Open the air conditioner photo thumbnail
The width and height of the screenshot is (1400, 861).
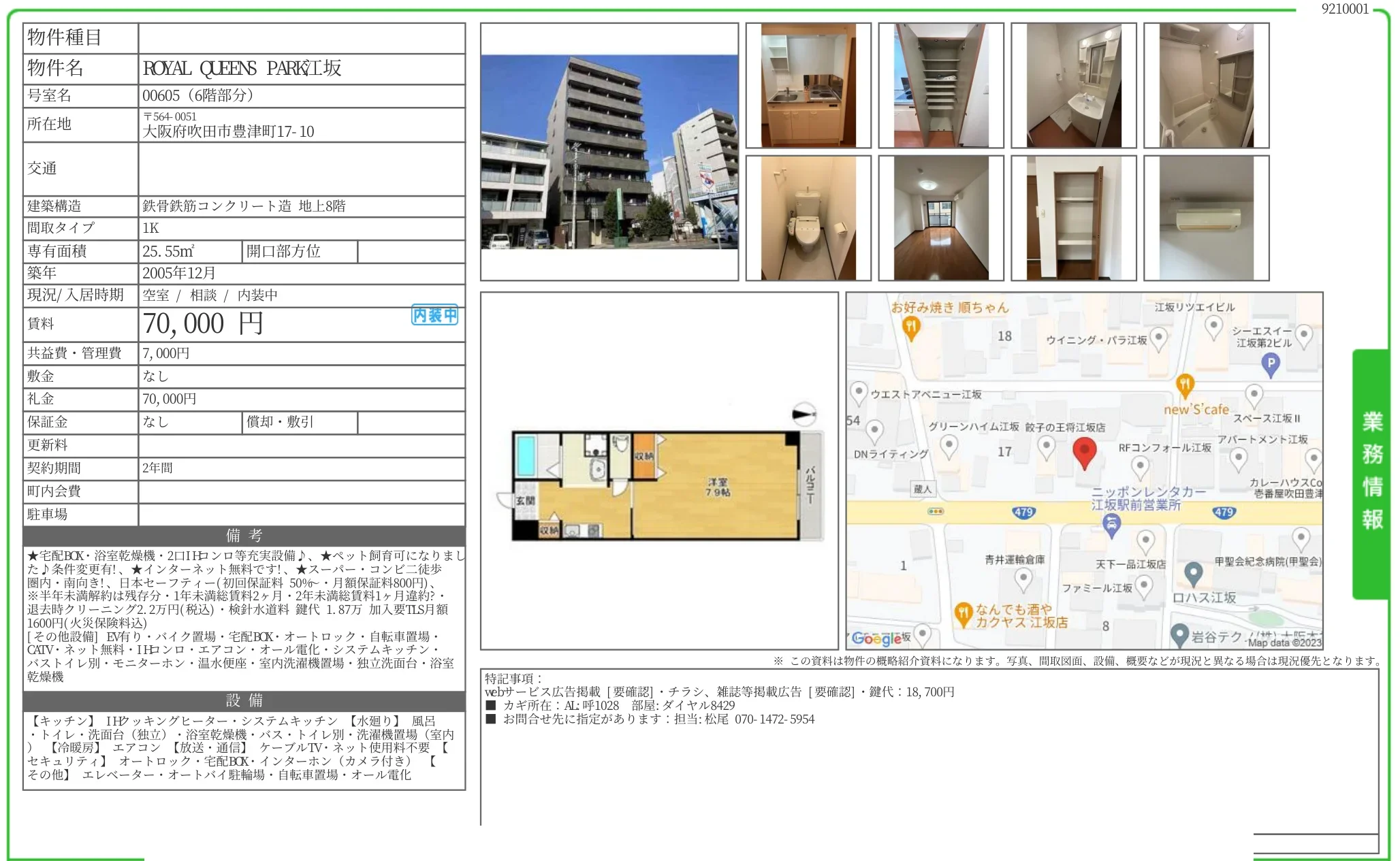tap(1206, 218)
